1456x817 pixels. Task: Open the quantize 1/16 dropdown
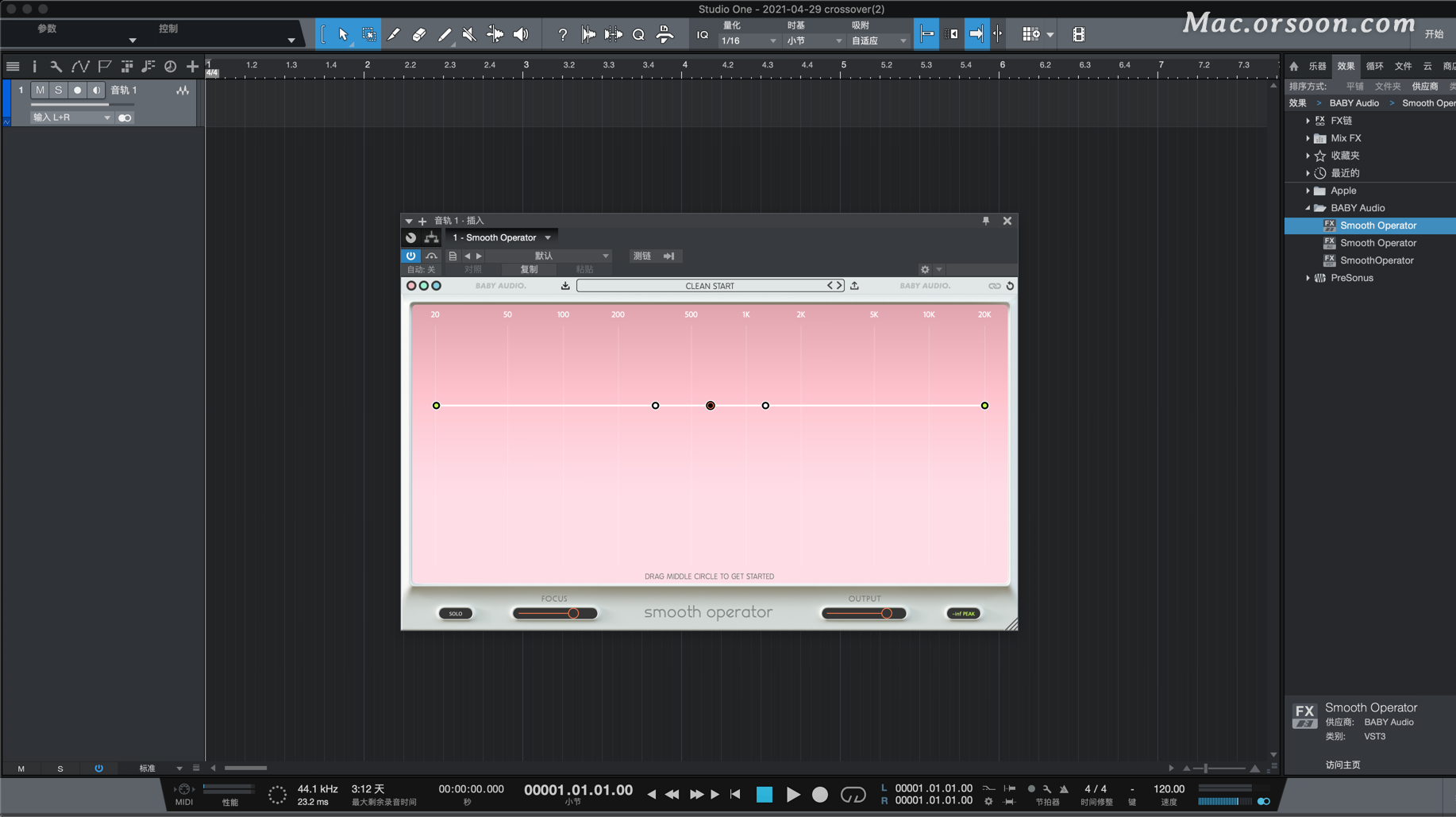749,40
